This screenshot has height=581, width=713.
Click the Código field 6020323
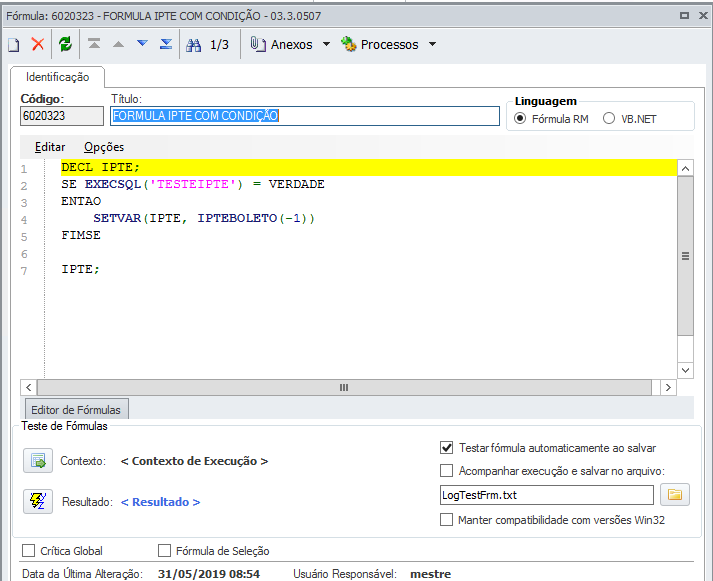[62, 116]
